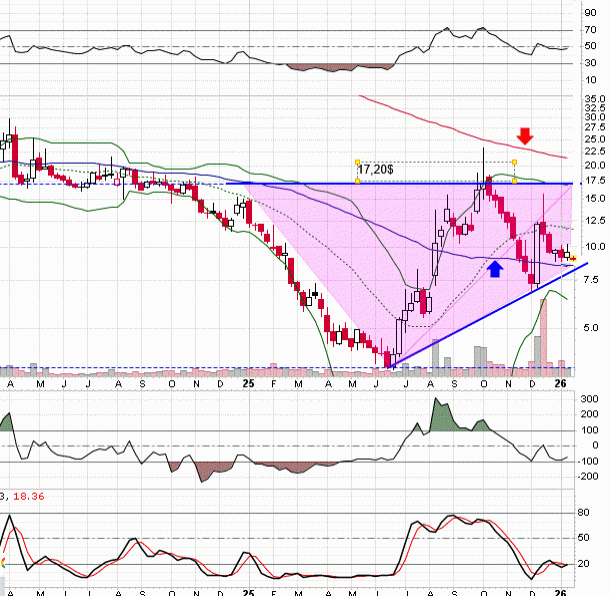Screen dimensions: 609x596
Task: Click the 17.5 price level on right axis
Action: tap(592, 181)
